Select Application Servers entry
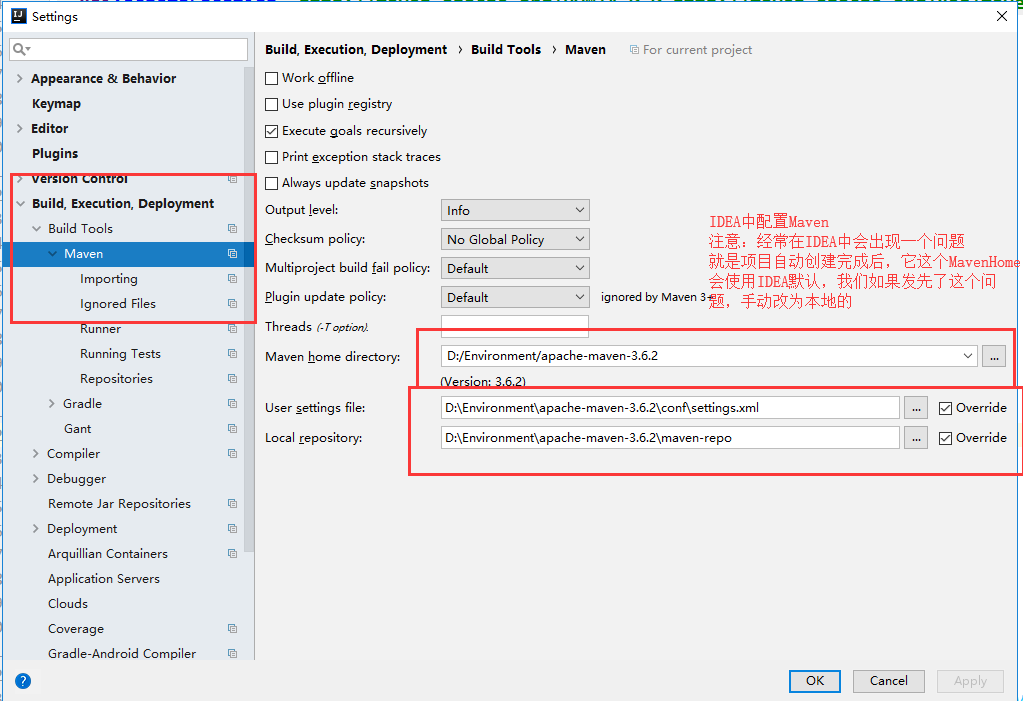1023x701 pixels. (x=104, y=579)
